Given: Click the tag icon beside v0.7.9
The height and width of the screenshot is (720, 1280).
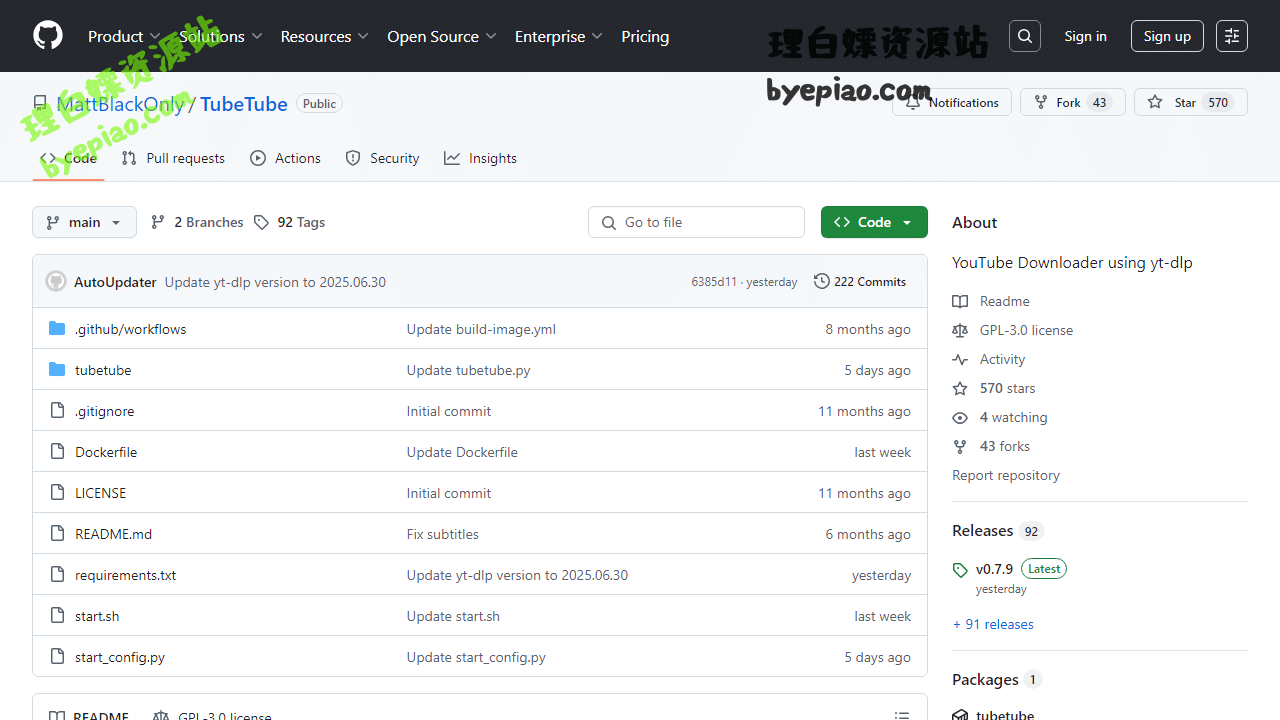Looking at the screenshot, I should click(x=960, y=570).
